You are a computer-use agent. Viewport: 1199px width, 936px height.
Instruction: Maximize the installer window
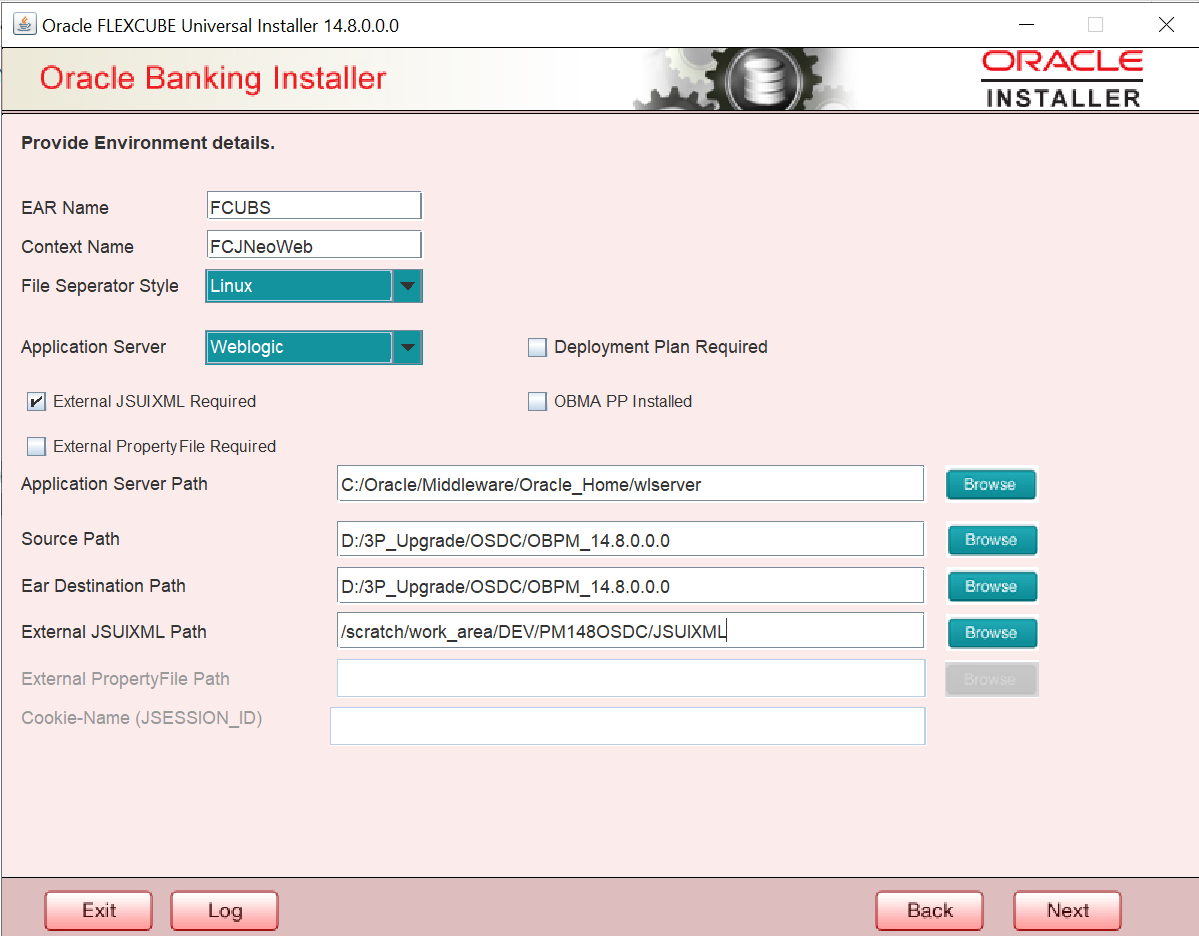[x=1095, y=24]
